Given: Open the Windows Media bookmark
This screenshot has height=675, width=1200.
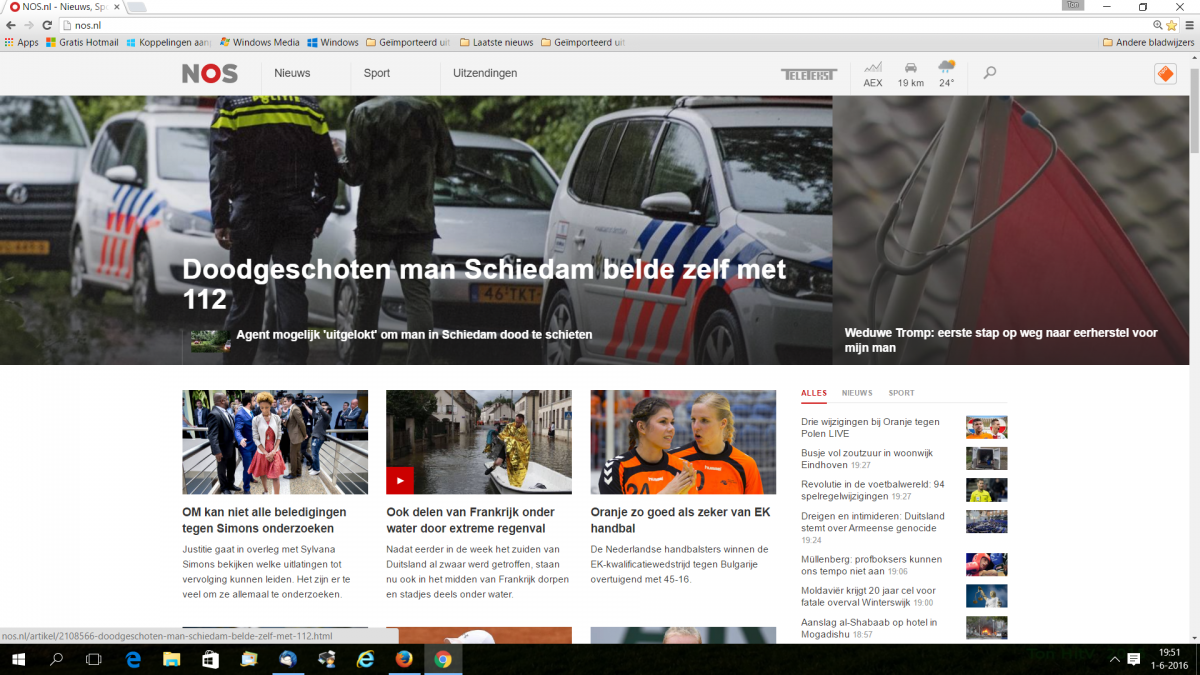Looking at the screenshot, I should 260,42.
